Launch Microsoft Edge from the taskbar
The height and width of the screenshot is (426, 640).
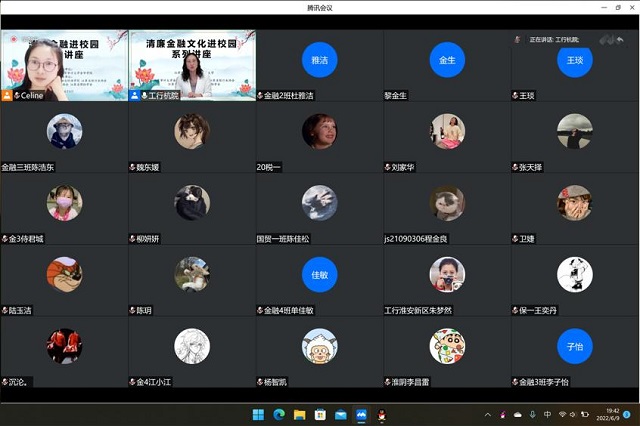[280, 414]
